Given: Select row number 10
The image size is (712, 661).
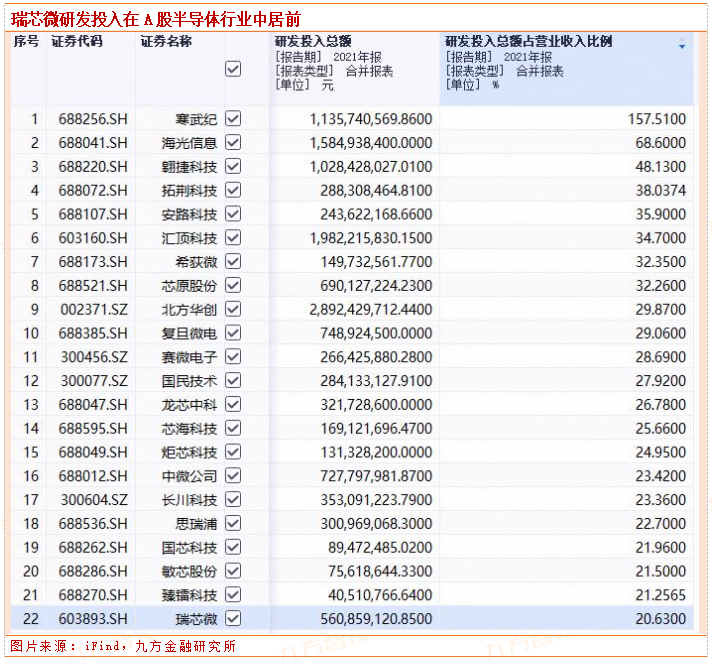Looking at the screenshot, I should coord(31,333).
